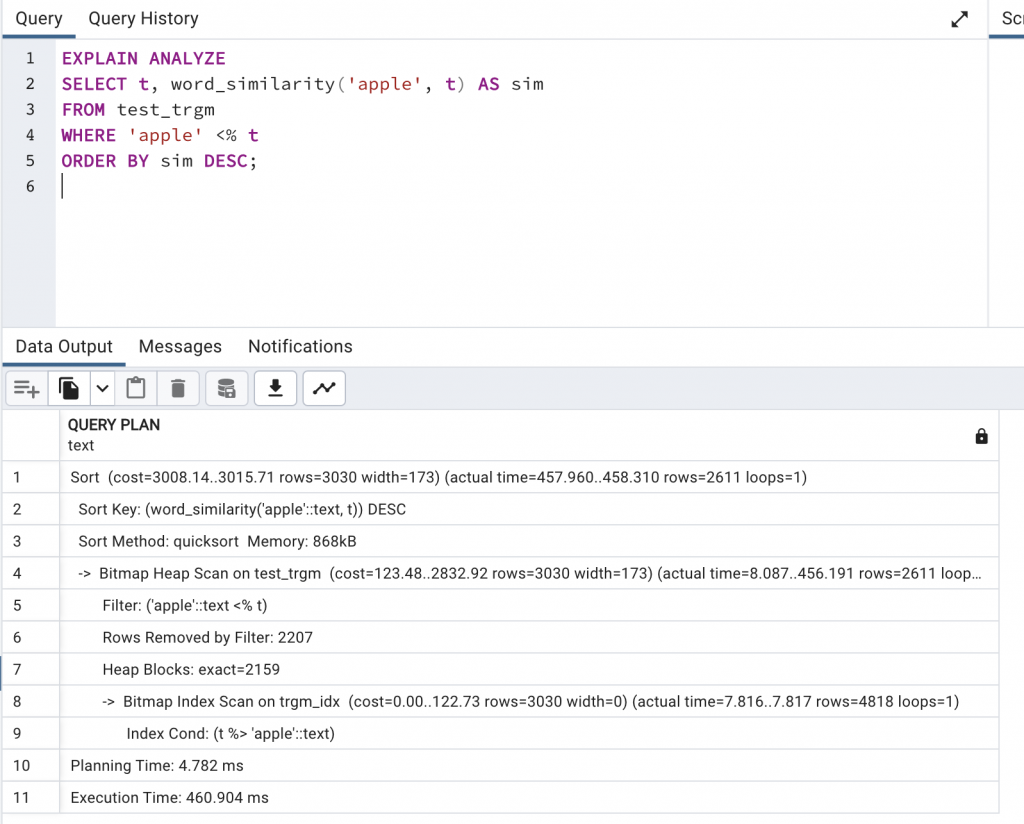Select the 'Sort Key' result row
The height and width of the screenshot is (824, 1024).
click(x=529, y=509)
